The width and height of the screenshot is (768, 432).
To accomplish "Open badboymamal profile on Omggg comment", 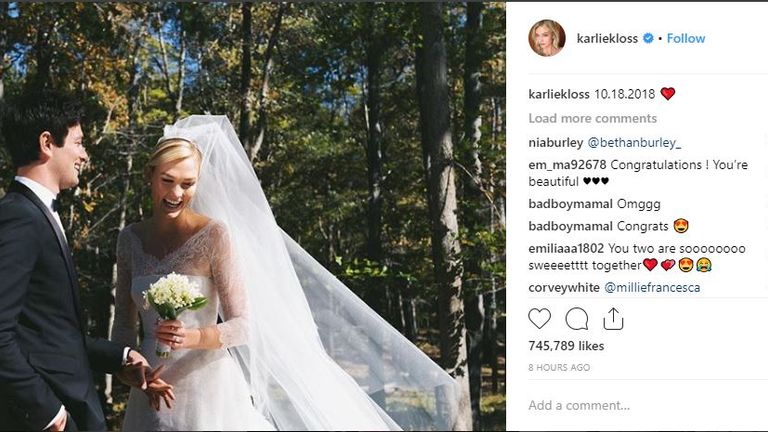I will coord(570,204).
